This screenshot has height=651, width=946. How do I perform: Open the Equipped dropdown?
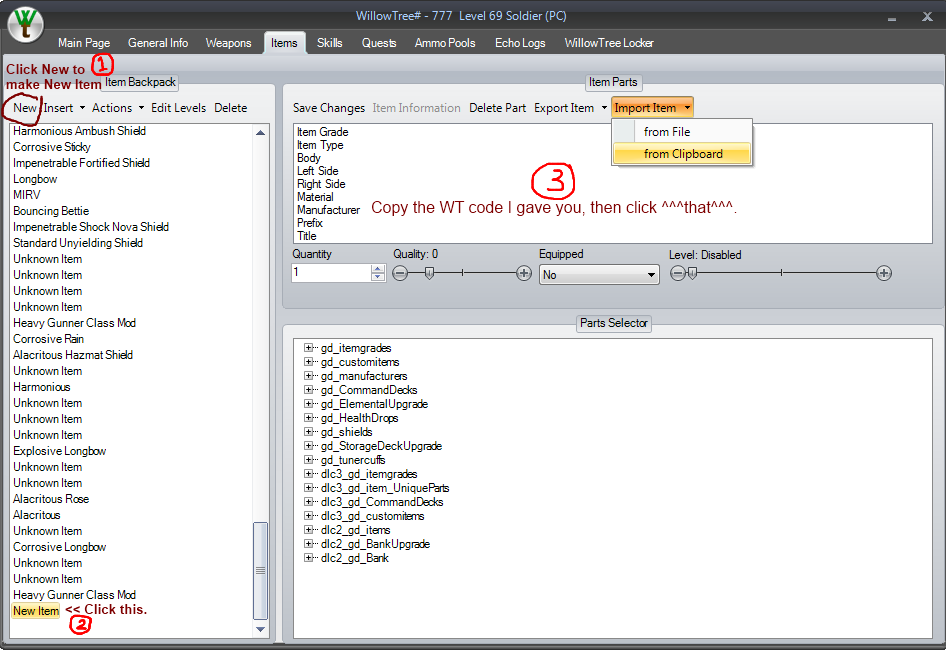(x=599, y=275)
